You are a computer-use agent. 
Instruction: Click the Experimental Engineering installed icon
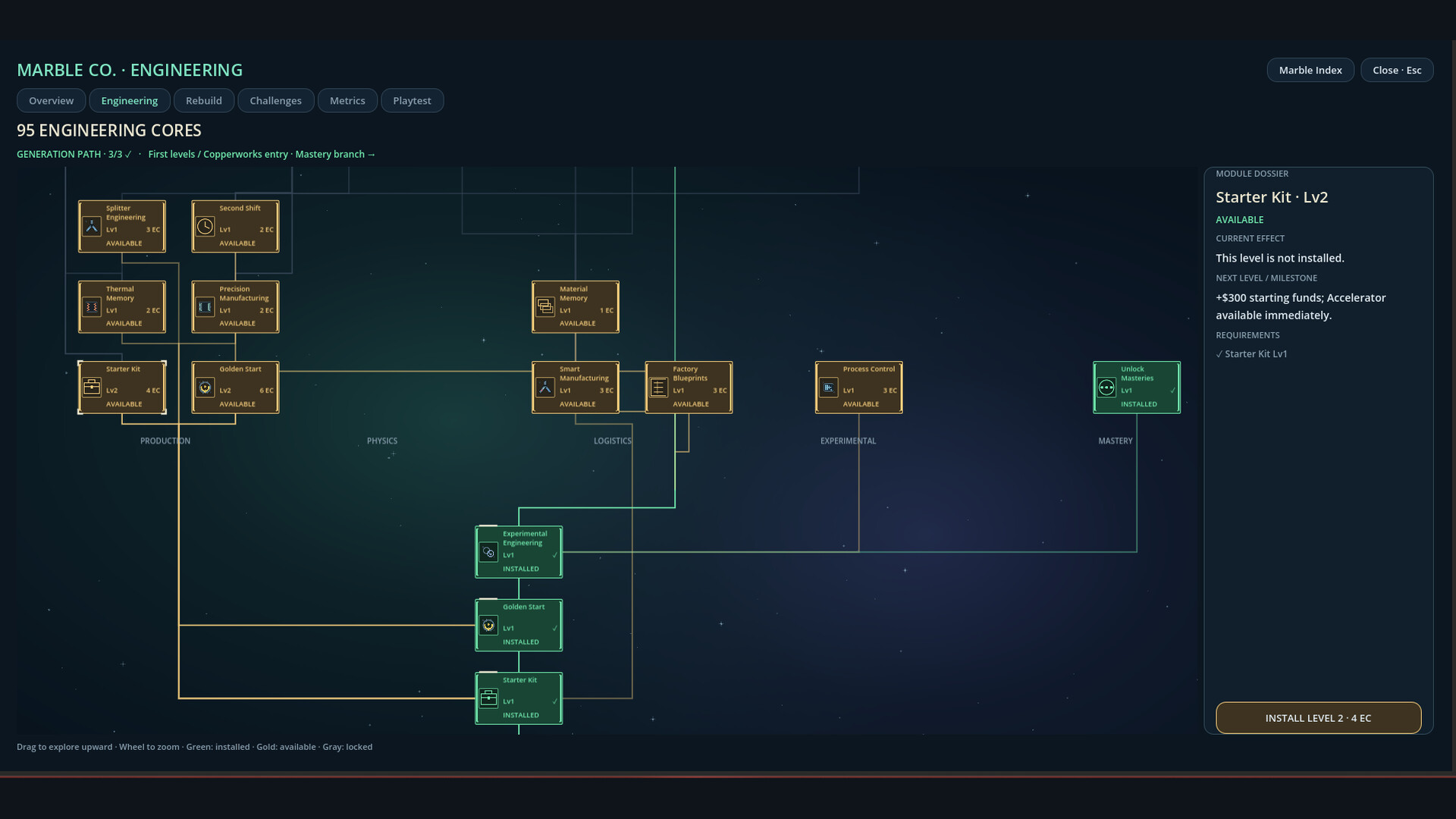pyautogui.click(x=488, y=552)
